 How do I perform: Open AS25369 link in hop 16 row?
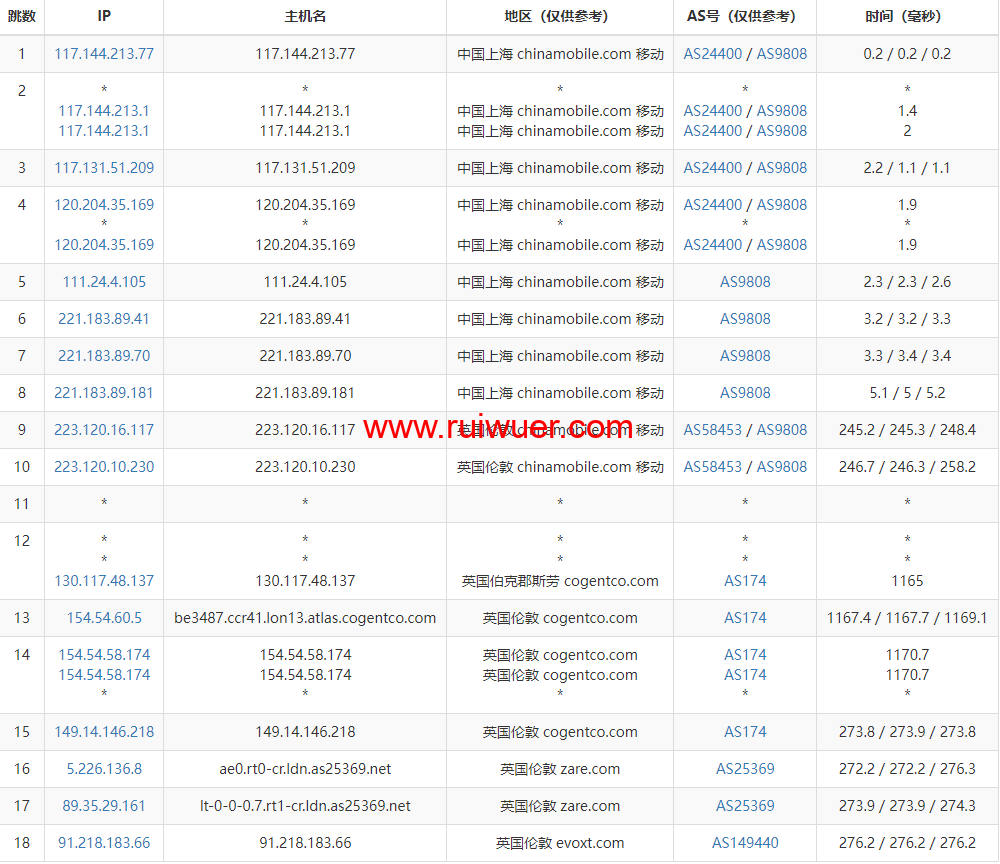745,769
